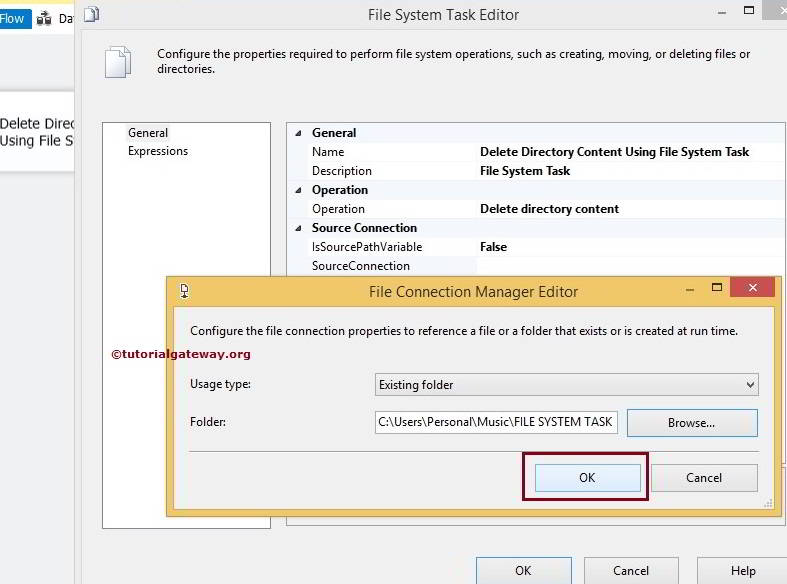Open the Usage type dropdown
The image size is (787, 584).
pos(750,384)
